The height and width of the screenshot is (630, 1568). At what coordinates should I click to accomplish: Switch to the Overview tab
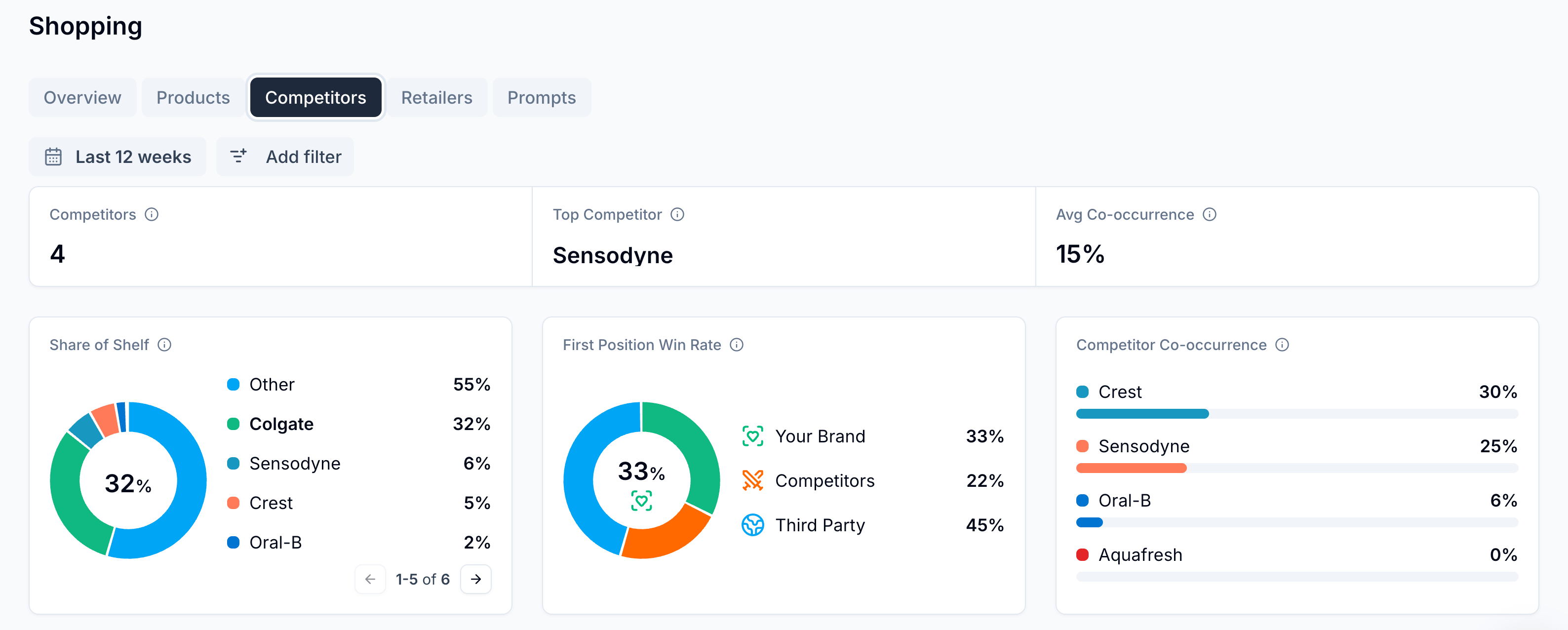pos(82,97)
